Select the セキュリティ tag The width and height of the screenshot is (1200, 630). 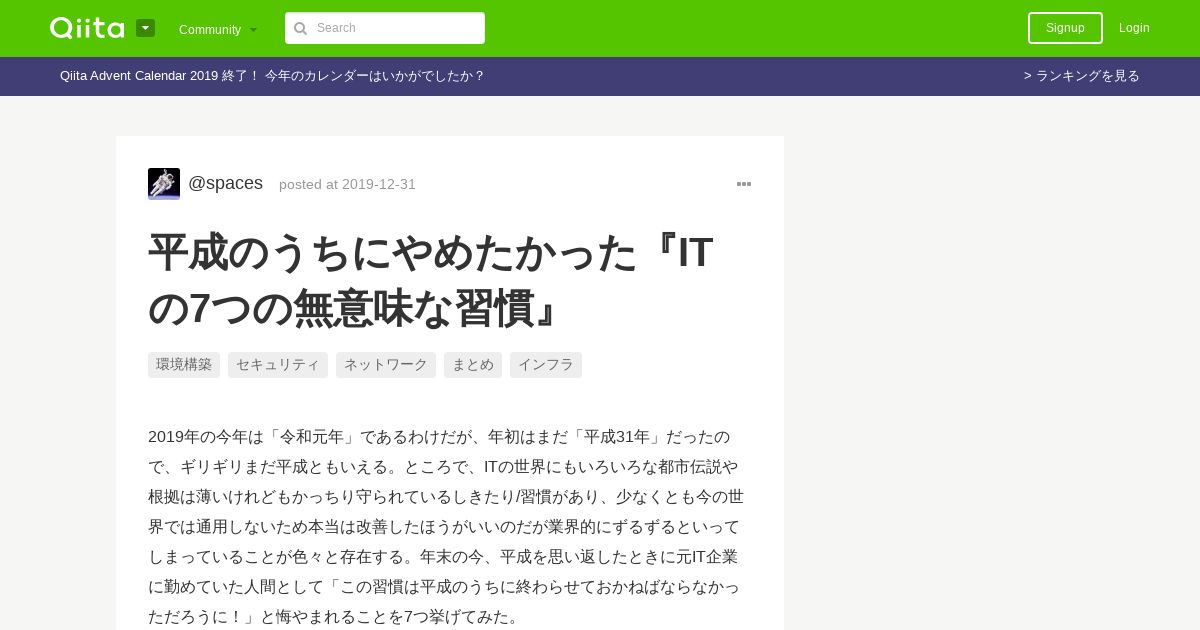[x=278, y=365]
